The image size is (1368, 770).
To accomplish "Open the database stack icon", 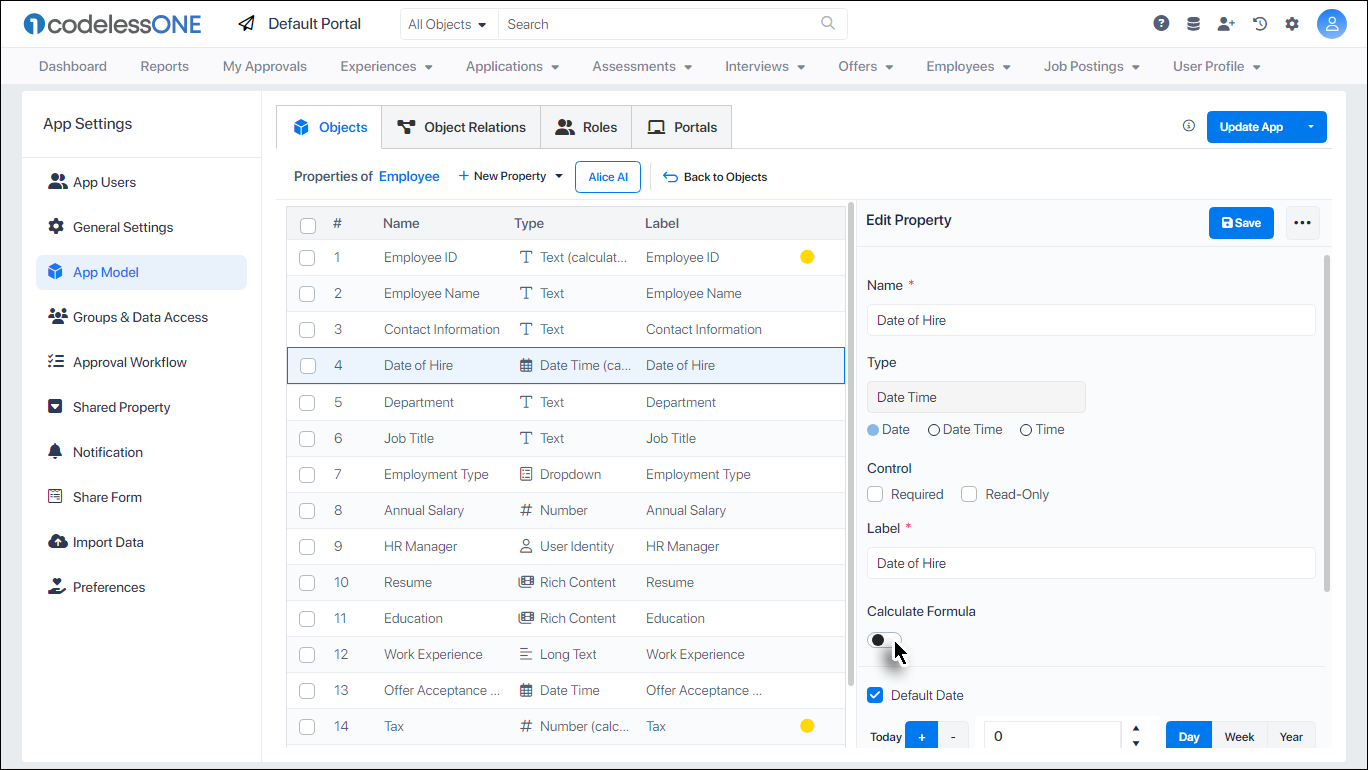I will [1193, 24].
